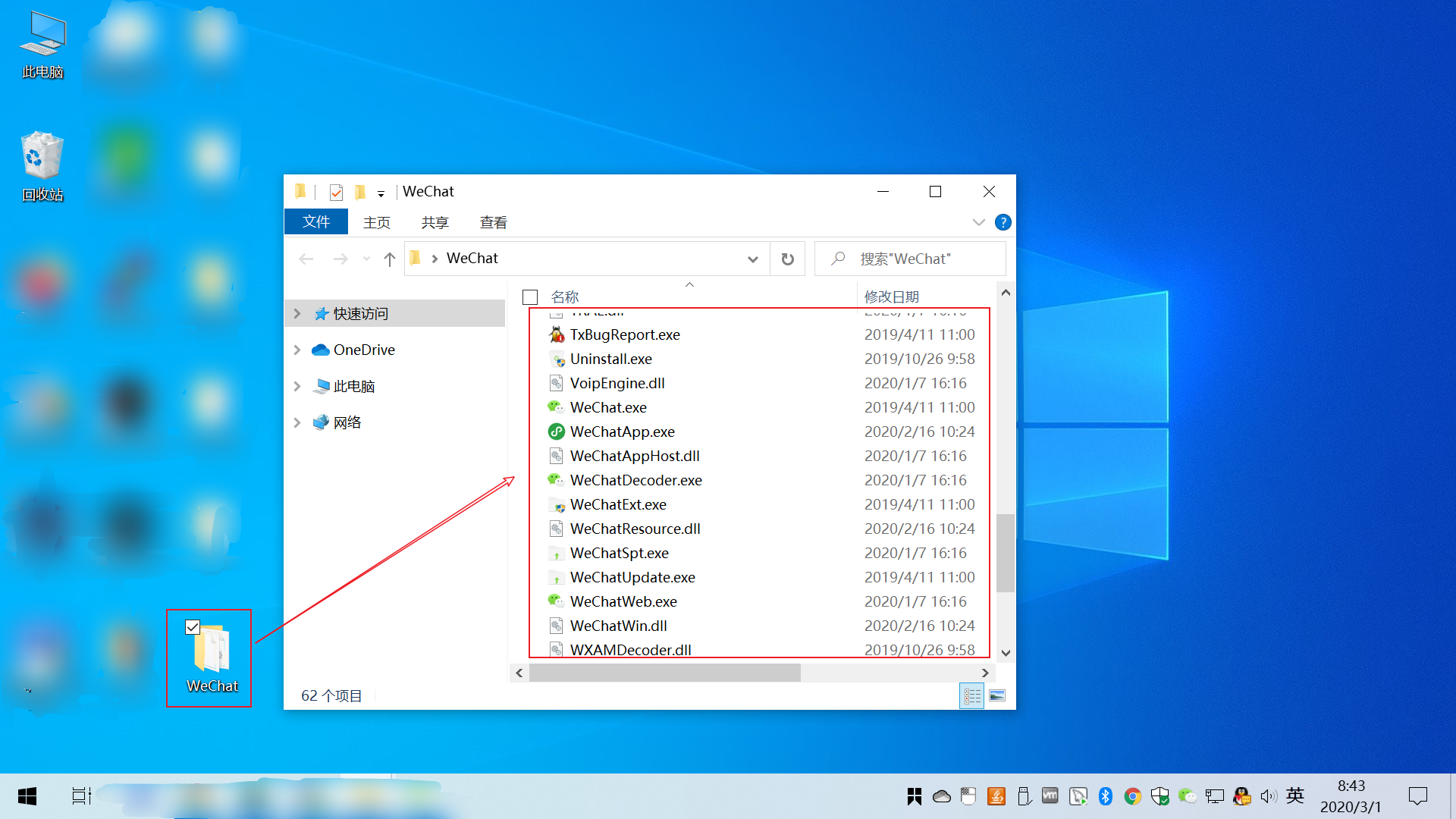The height and width of the screenshot is (819, 1456).
Task: Sort by the 修改日期 column header
Action: point(892,297)
